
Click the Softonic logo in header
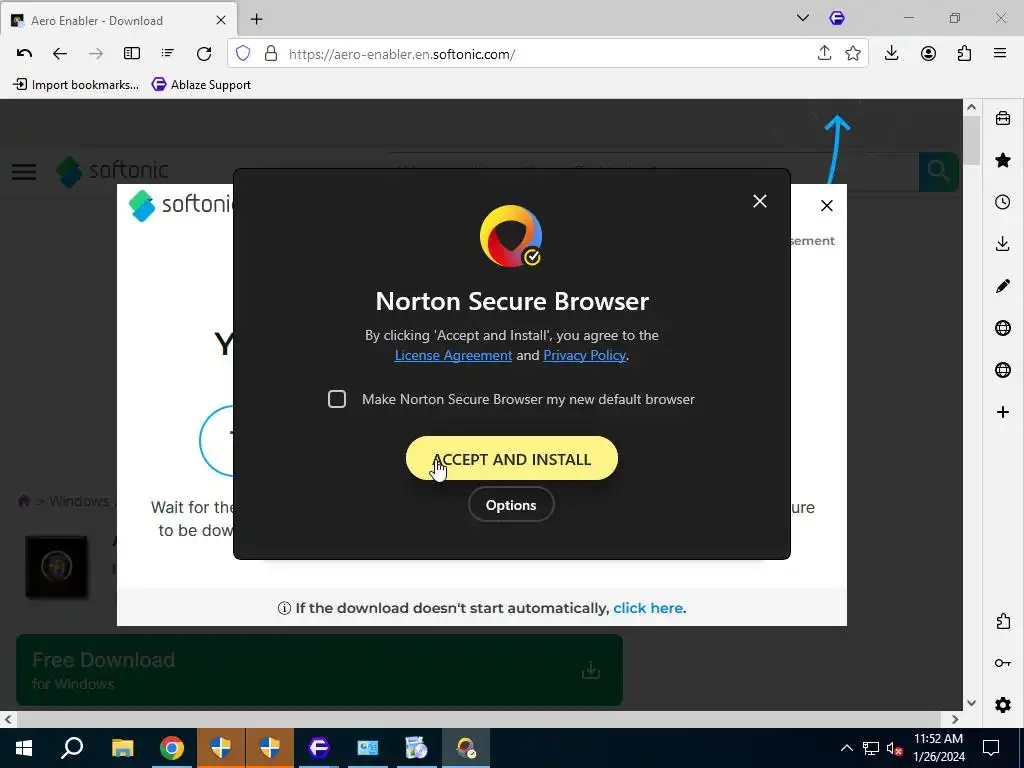pyautogui.click(x=112, y=171)
